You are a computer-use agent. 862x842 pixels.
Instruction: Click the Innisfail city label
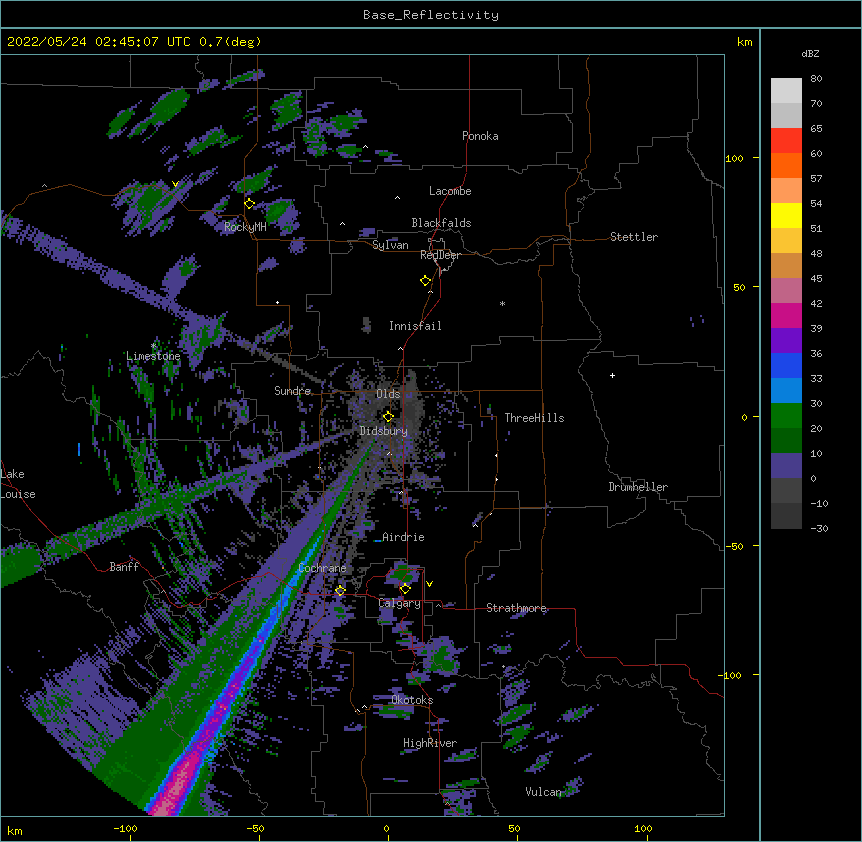[415, 326]
